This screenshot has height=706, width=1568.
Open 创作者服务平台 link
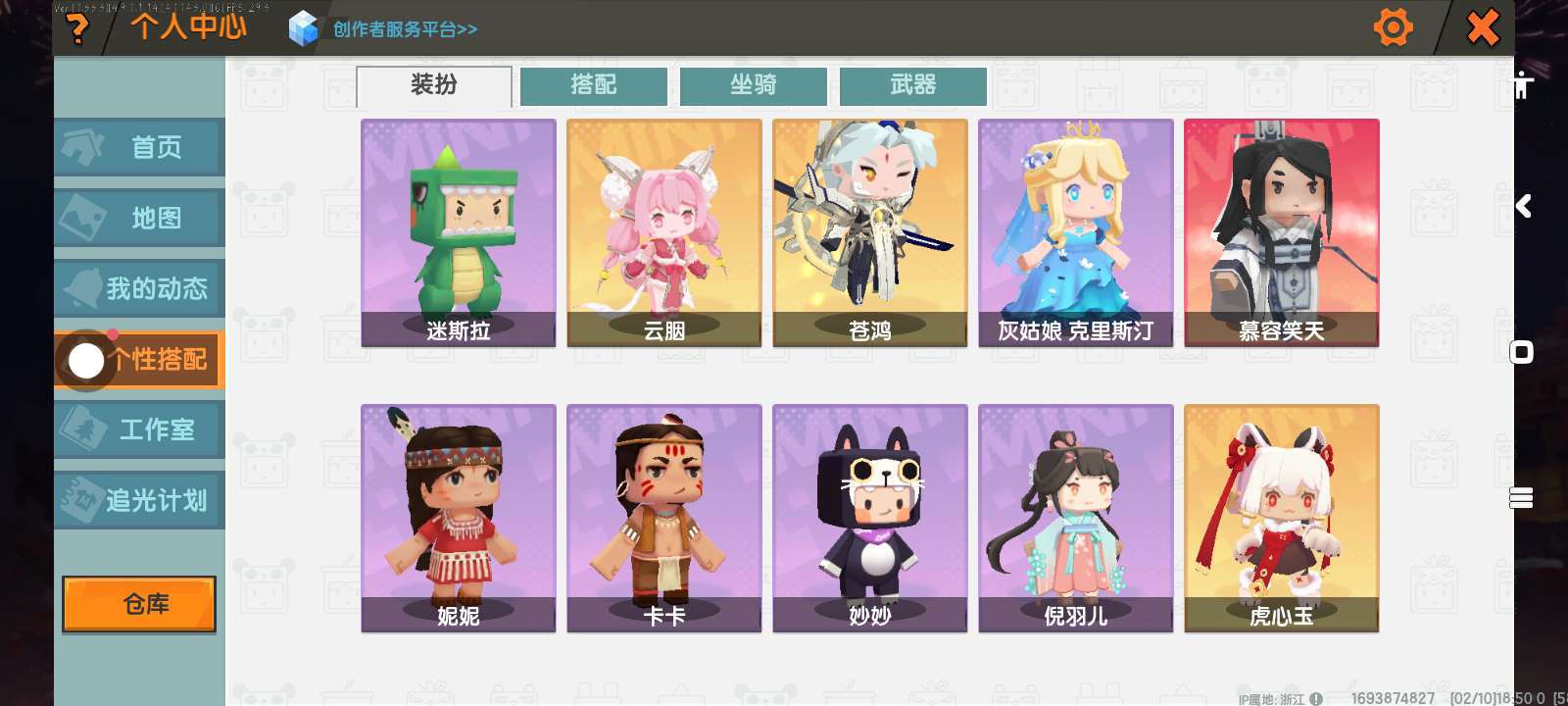click(x=405, y=29)
